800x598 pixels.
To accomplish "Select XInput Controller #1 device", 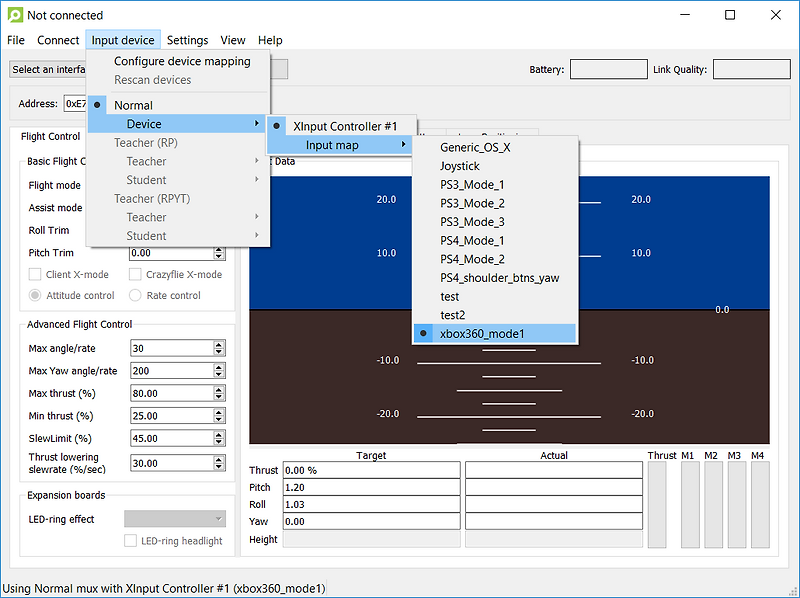I will pos(344,126).
